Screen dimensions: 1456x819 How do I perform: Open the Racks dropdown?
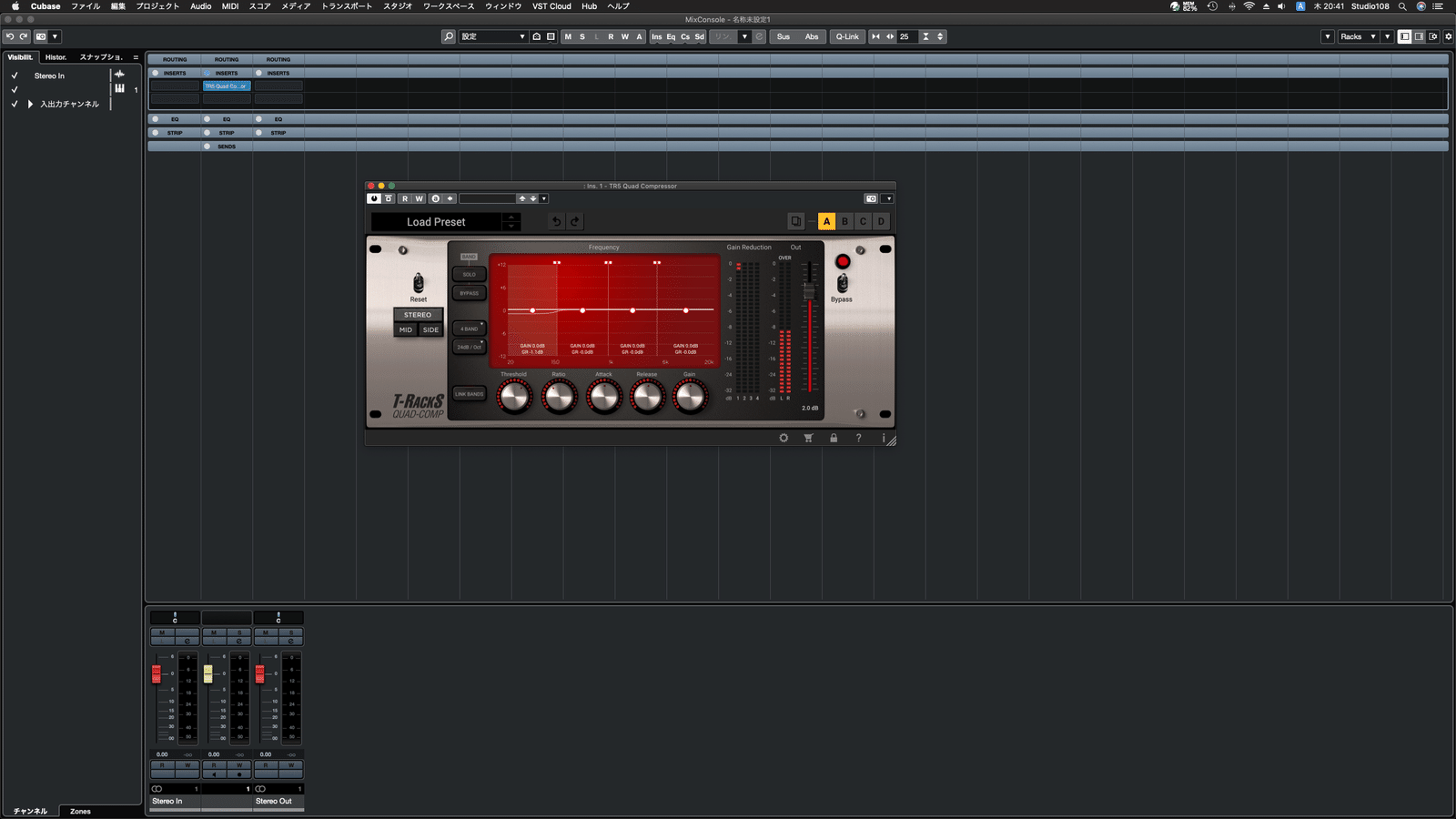[1358, 36]
